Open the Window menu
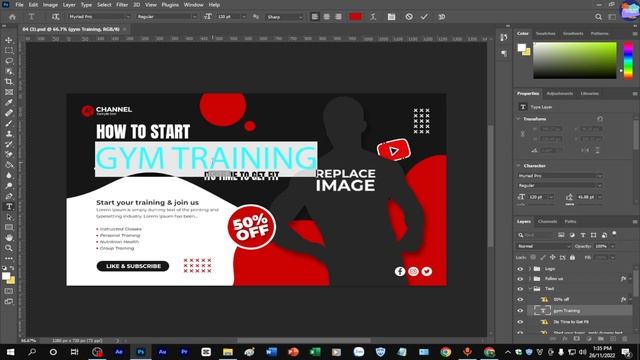 tap(193, 5)
